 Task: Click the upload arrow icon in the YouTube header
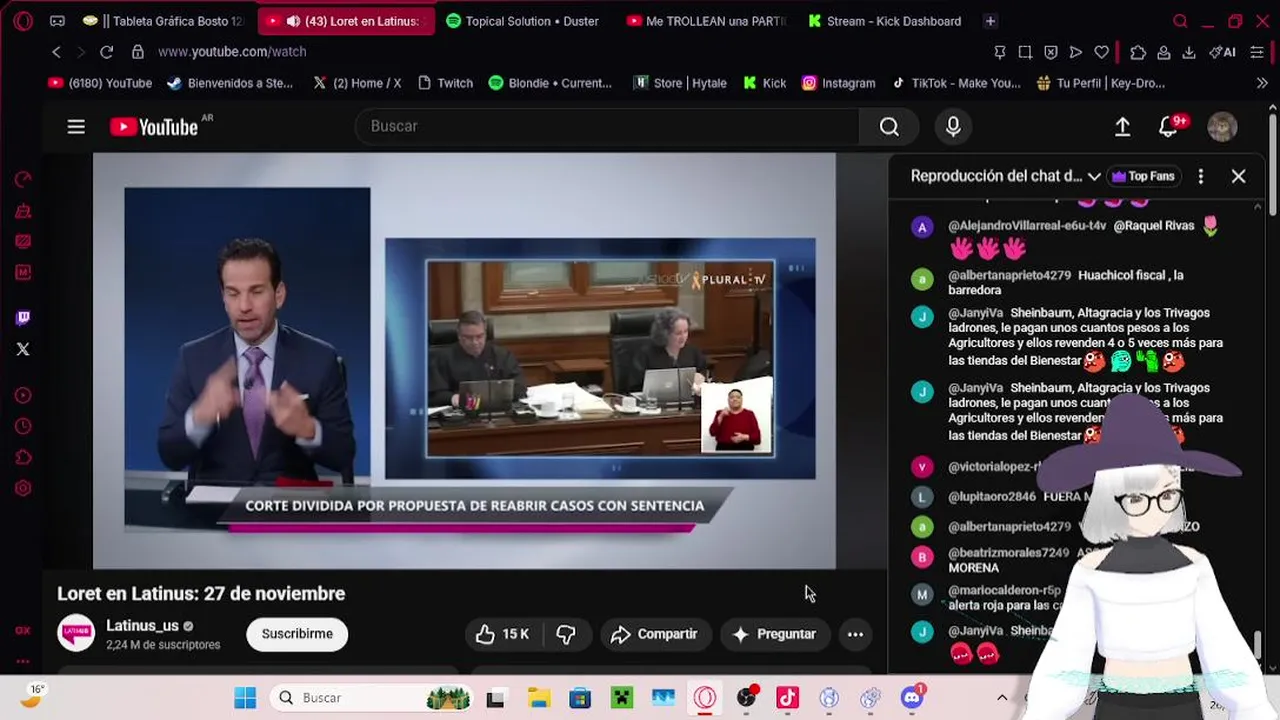(1122, 126)
